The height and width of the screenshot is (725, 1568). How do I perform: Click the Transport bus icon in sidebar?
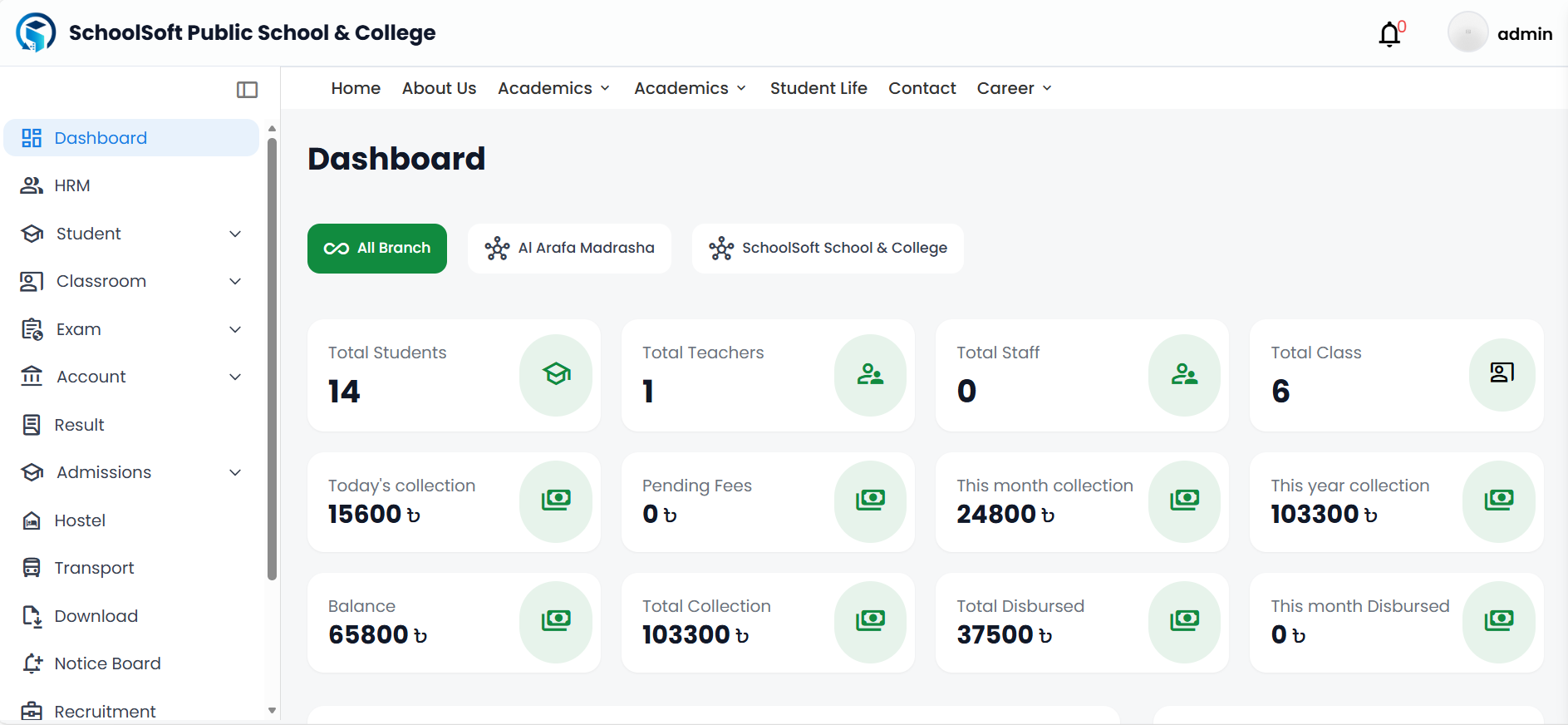pos(32,568)
